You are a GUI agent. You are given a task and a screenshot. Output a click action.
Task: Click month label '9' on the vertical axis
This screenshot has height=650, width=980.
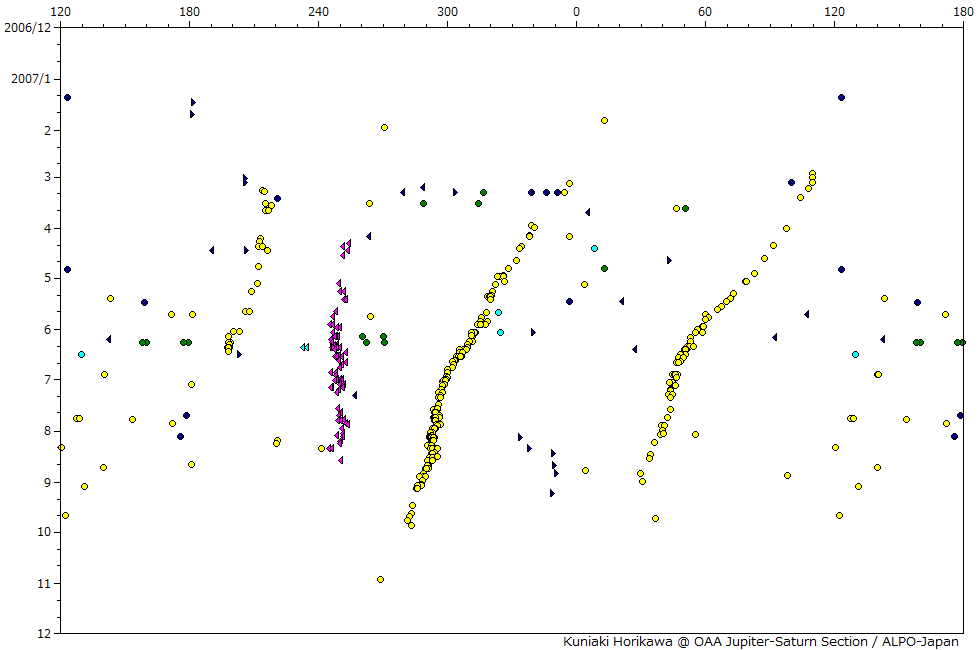[x=47, y=482]
